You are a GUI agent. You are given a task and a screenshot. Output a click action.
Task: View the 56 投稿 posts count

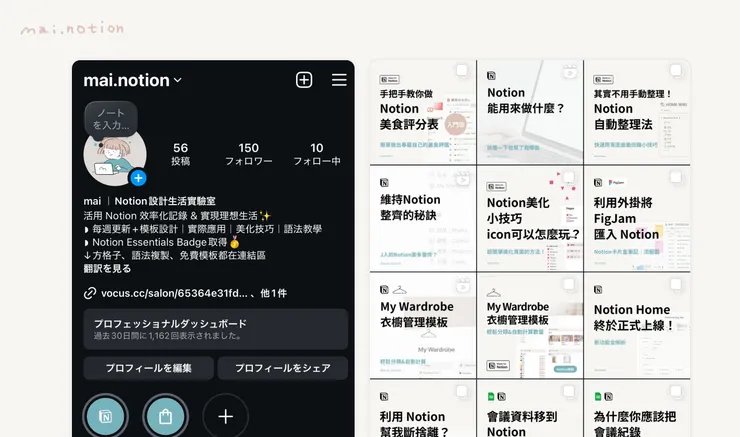coord(180,154)
